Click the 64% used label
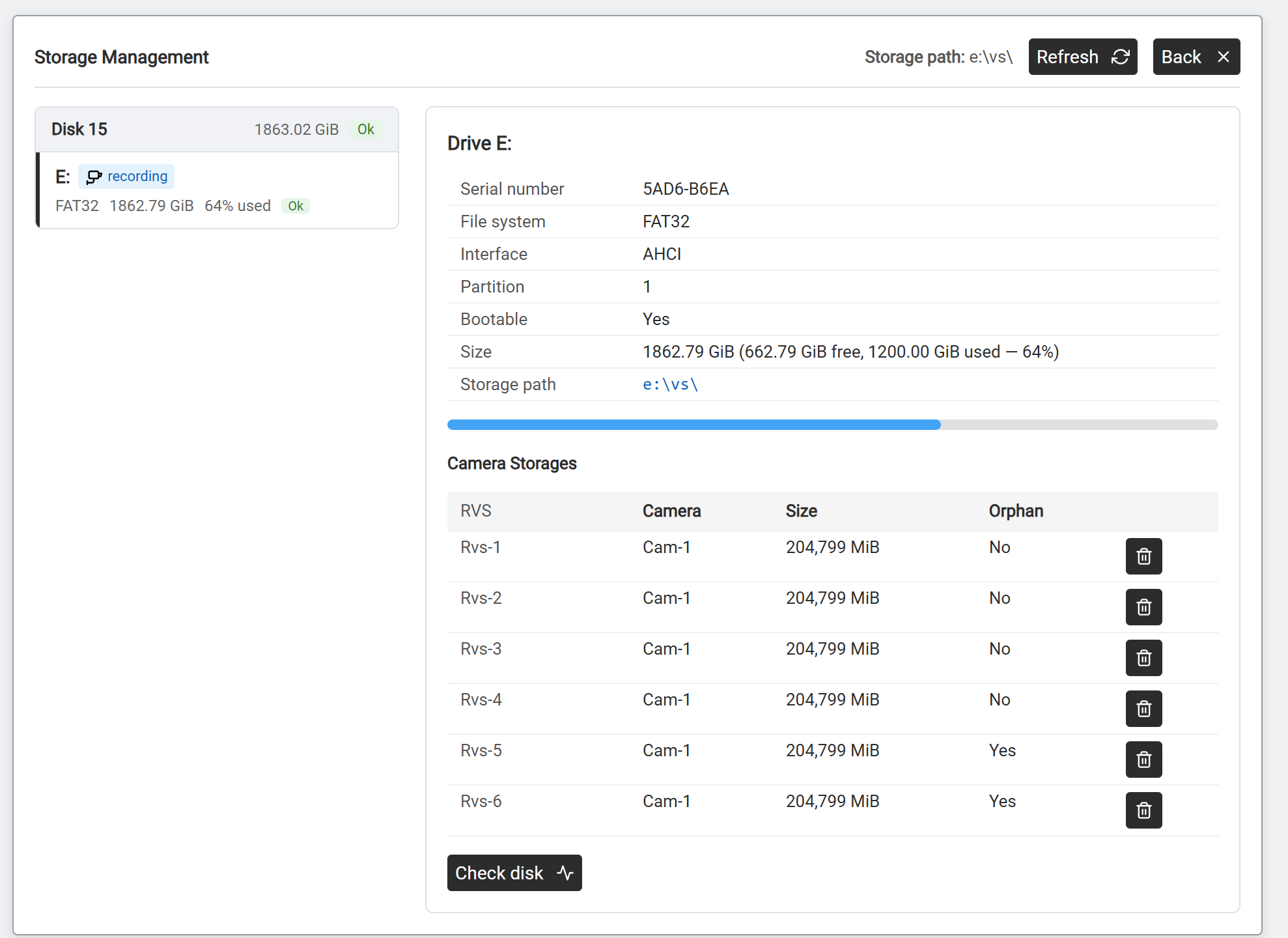This screenshot has width=1288, height=938. coord(238,206)
